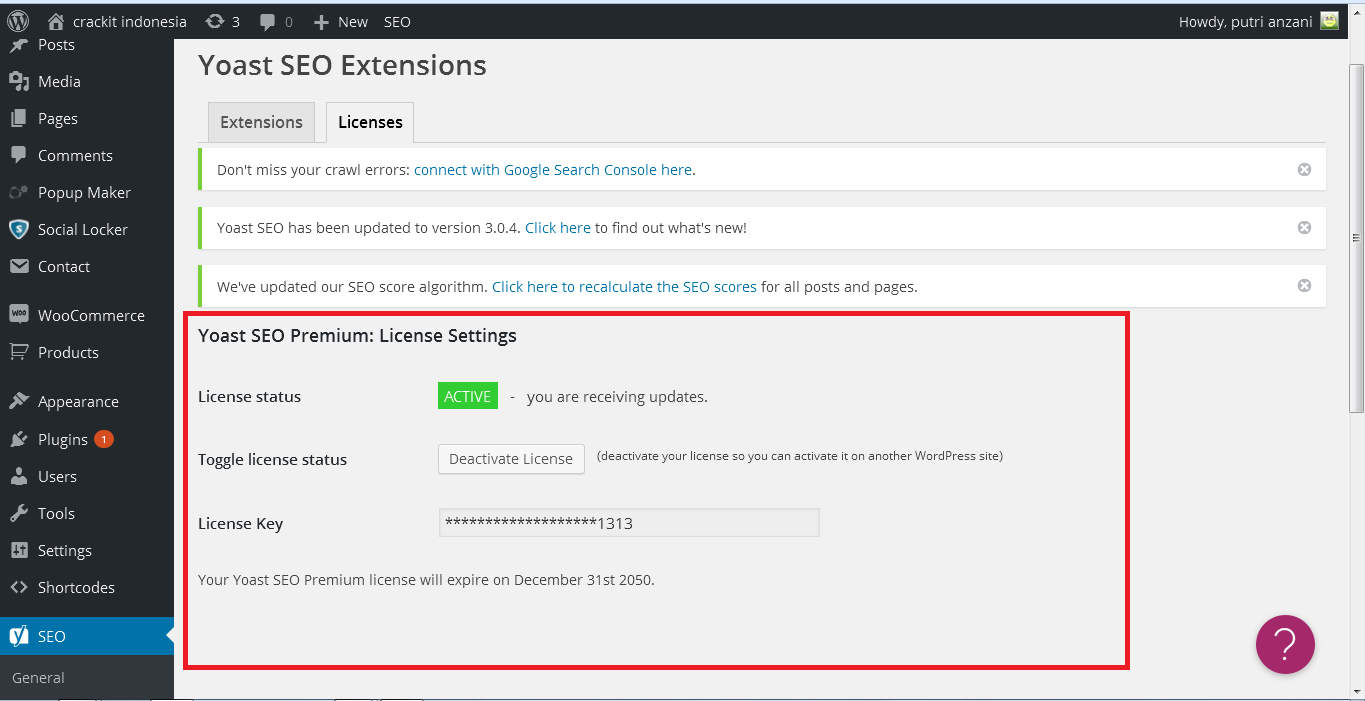The image size is (1365, 701).
Task: Click the Toggle license status label
Action: [272, 460]
